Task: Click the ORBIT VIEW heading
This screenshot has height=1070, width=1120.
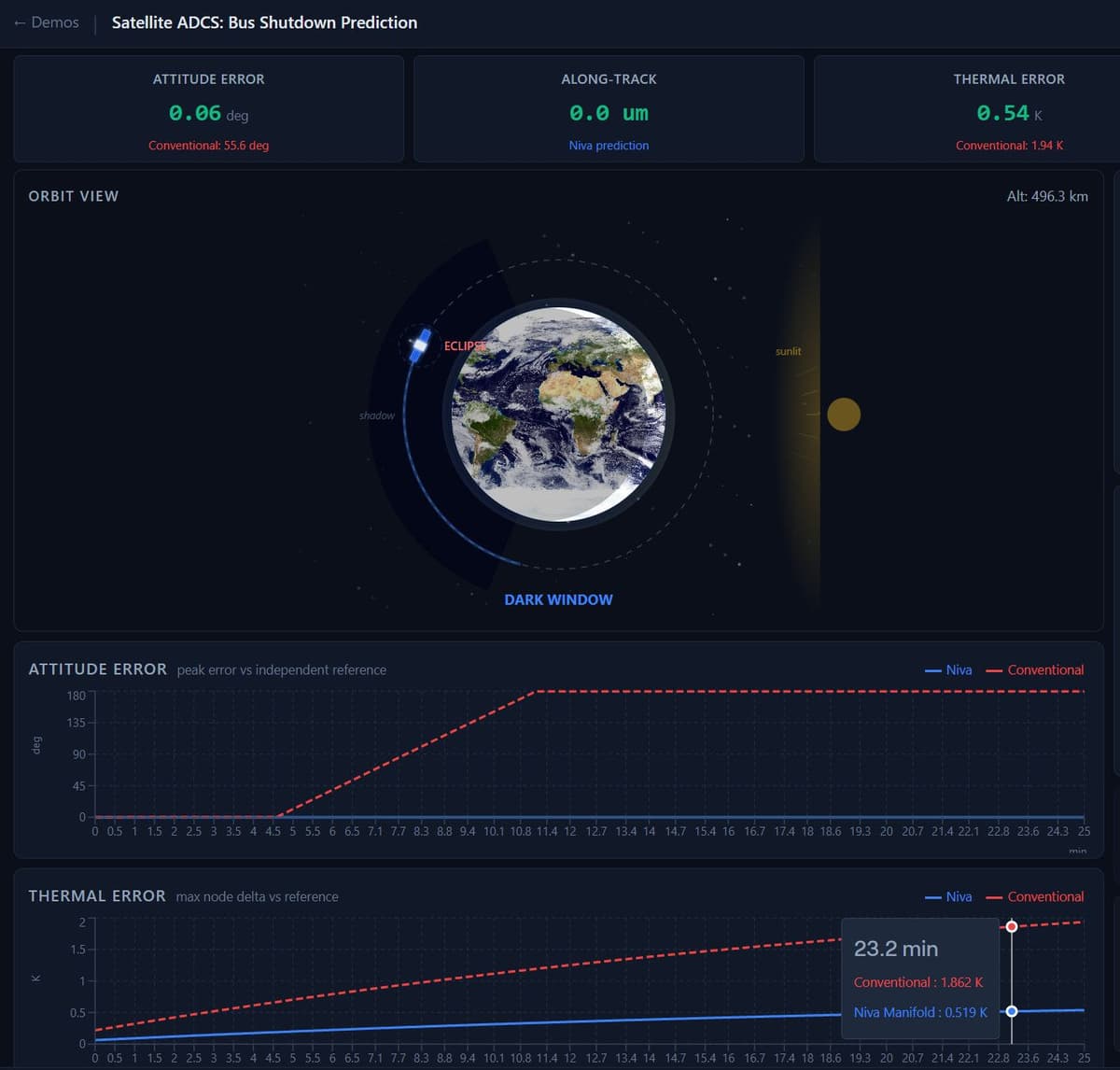Action: point(74,196)
